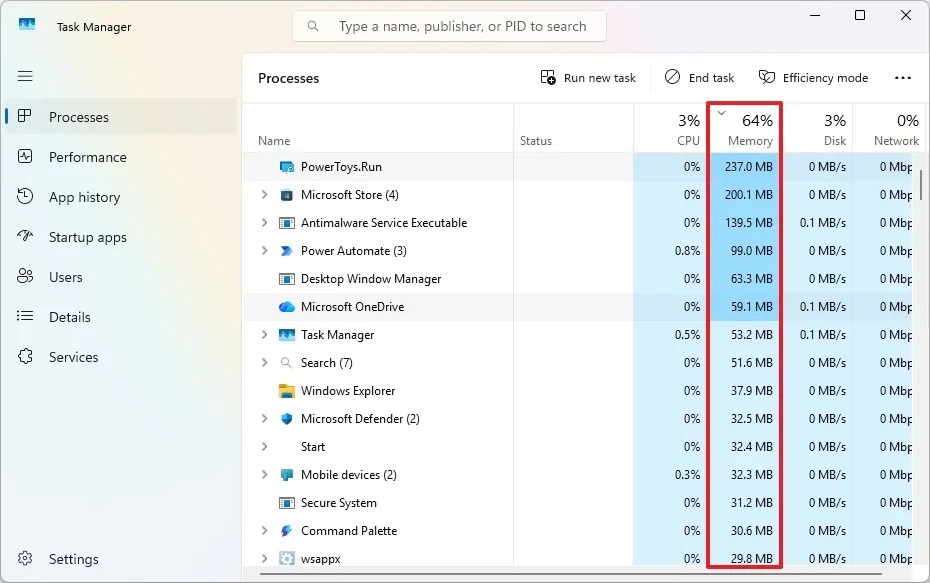Open Settings via the gear icon
This screenshot has width=930, height=583.
25,559
